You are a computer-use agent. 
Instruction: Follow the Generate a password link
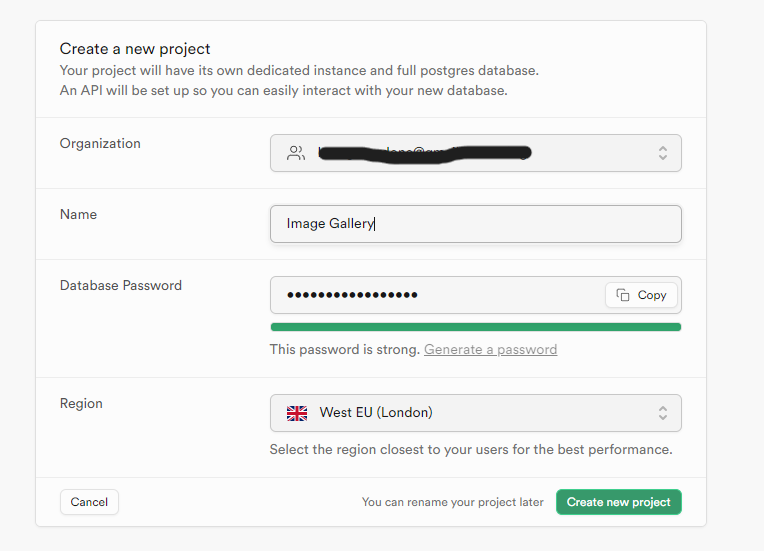click(490, 349)
